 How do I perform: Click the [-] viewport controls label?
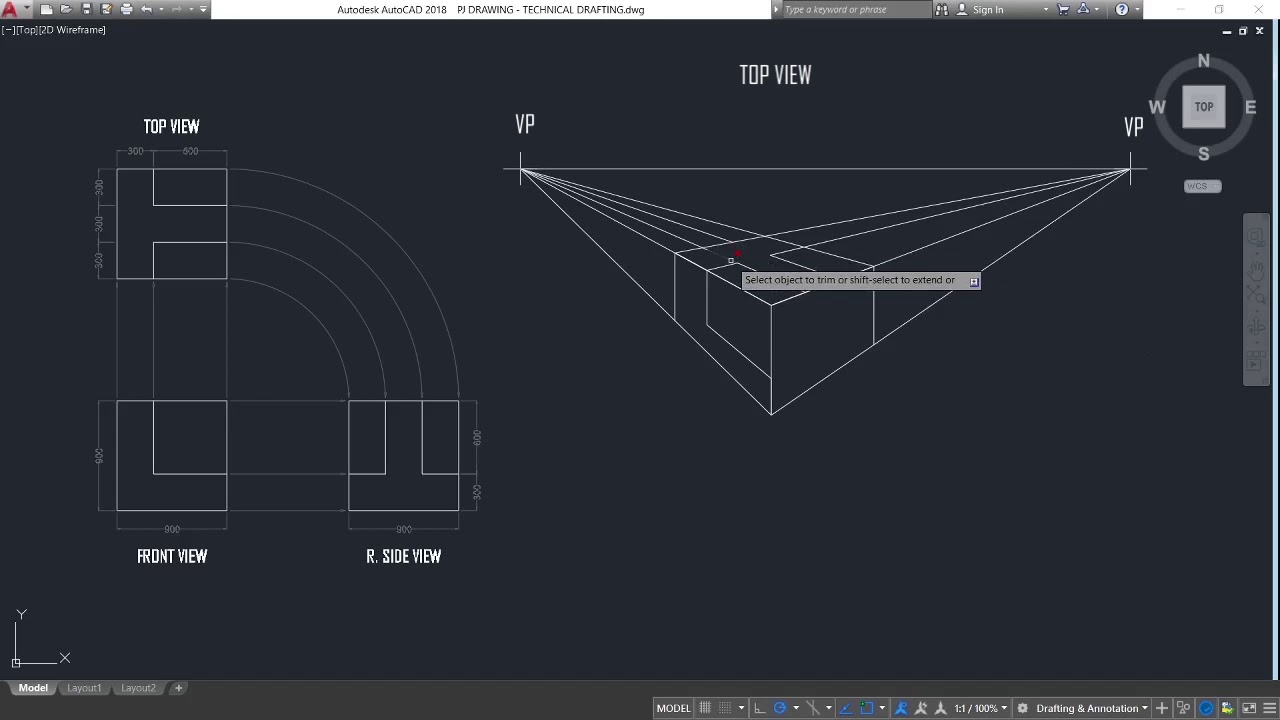pos(8,30)
